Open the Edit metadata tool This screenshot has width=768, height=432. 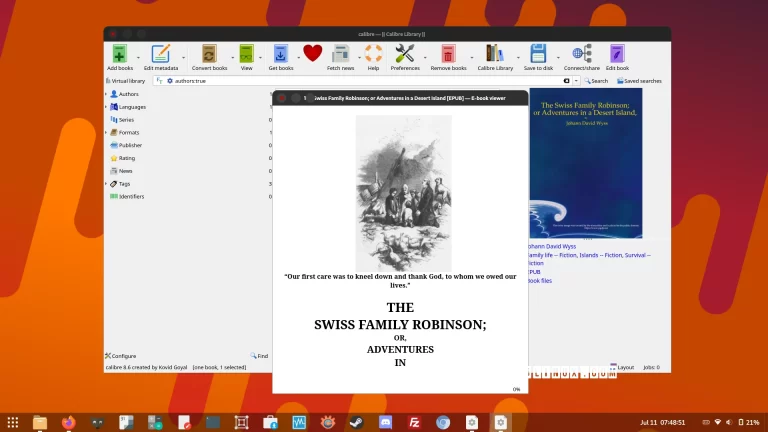coord(160,54)
